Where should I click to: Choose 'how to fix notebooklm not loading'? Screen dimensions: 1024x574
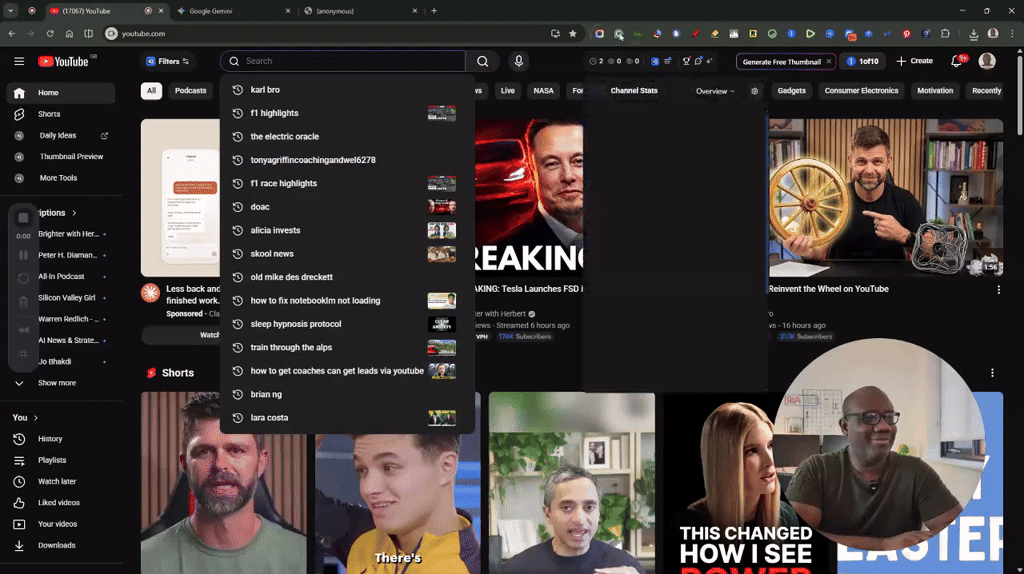(347, 300)
